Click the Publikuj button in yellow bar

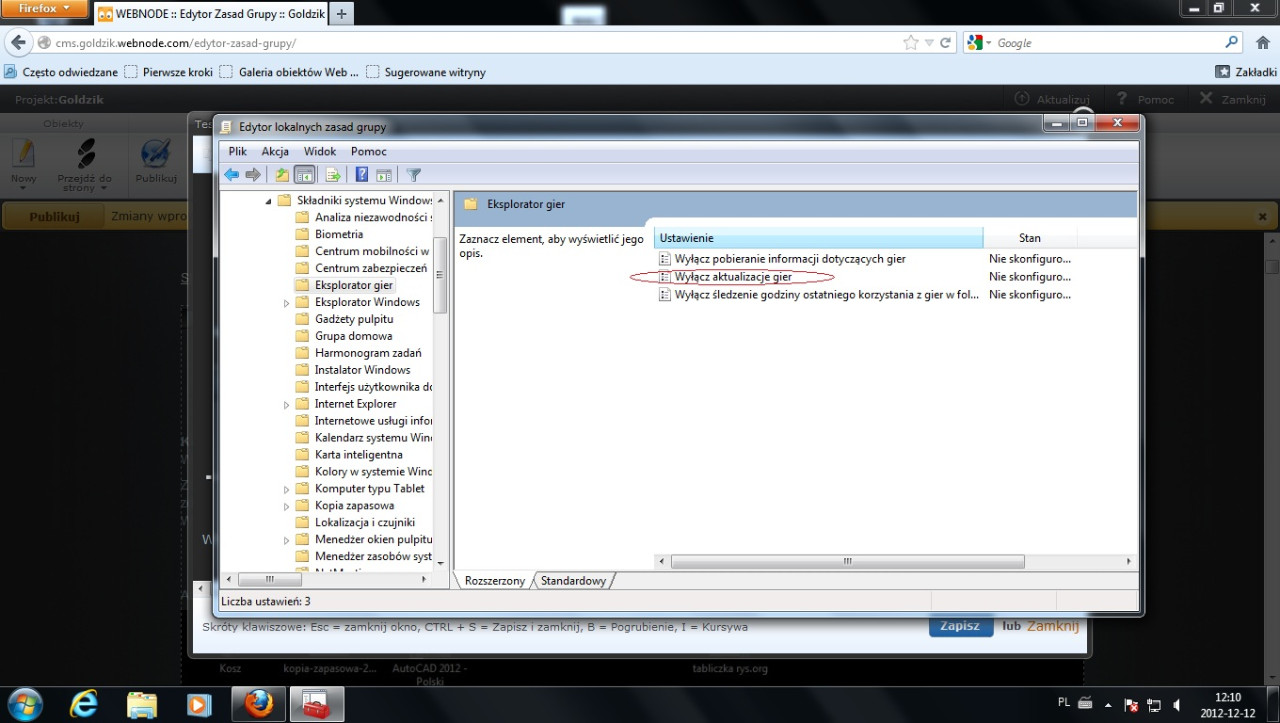tap(54, 216)
